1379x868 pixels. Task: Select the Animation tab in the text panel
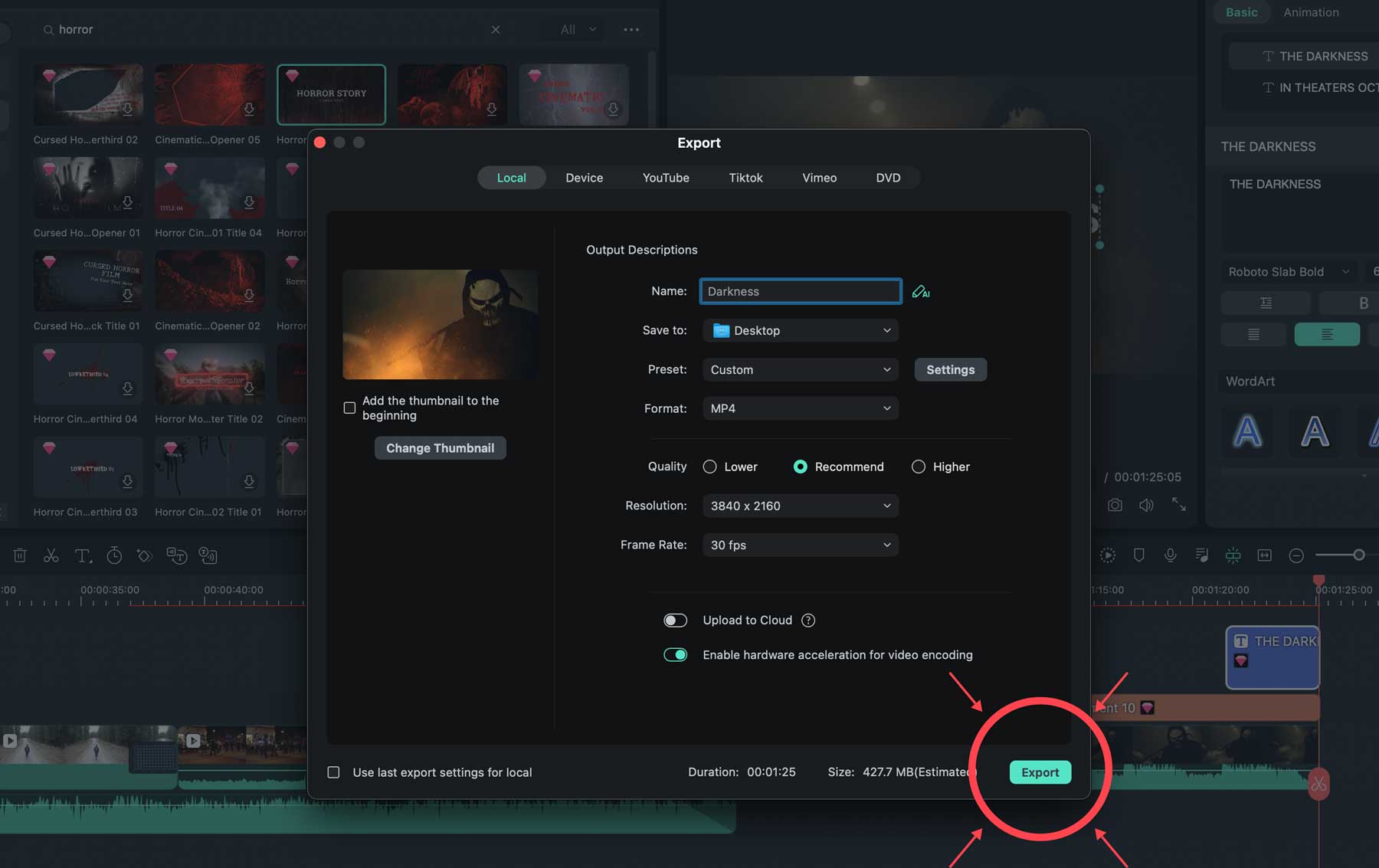[1312, 12]
